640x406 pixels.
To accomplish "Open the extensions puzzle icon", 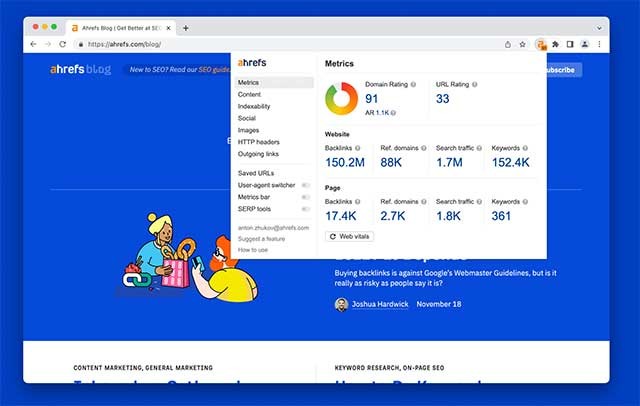I will coord(556,44).
